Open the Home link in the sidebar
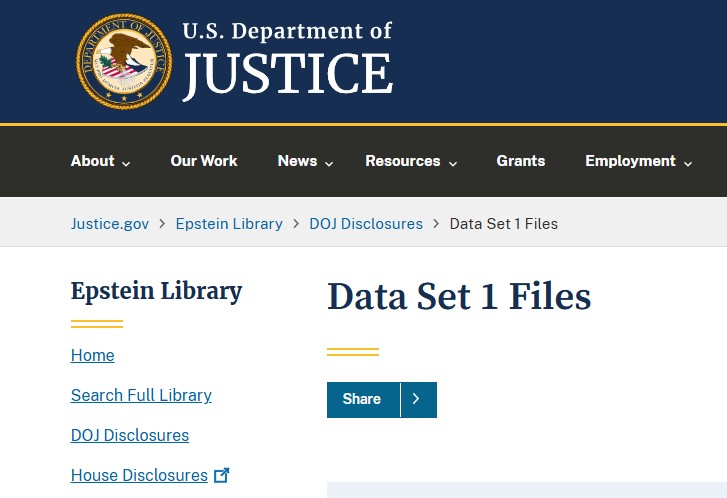This screenshot has height=498, width=727. point(93,355)
